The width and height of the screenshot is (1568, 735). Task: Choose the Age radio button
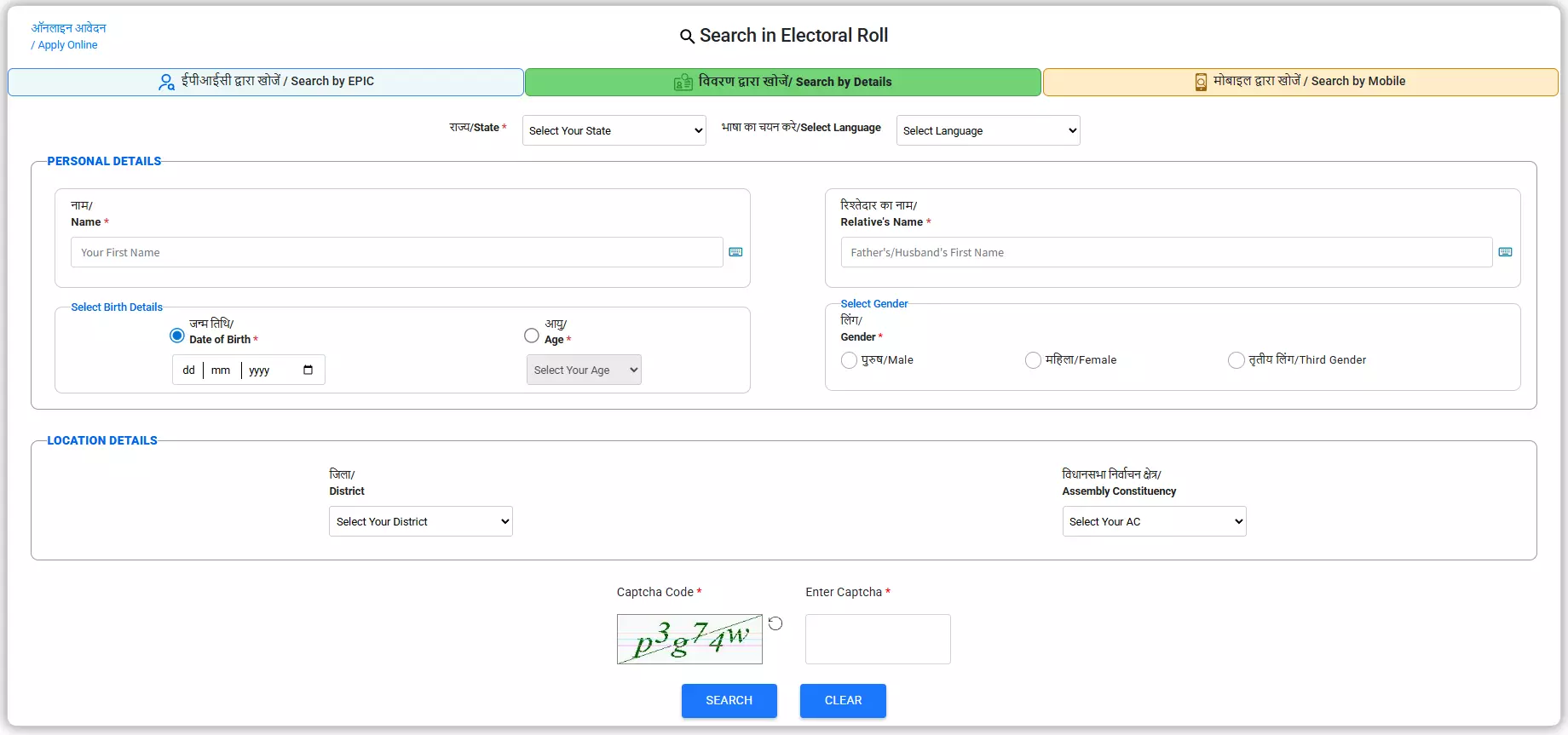click(x=532, y=336)
